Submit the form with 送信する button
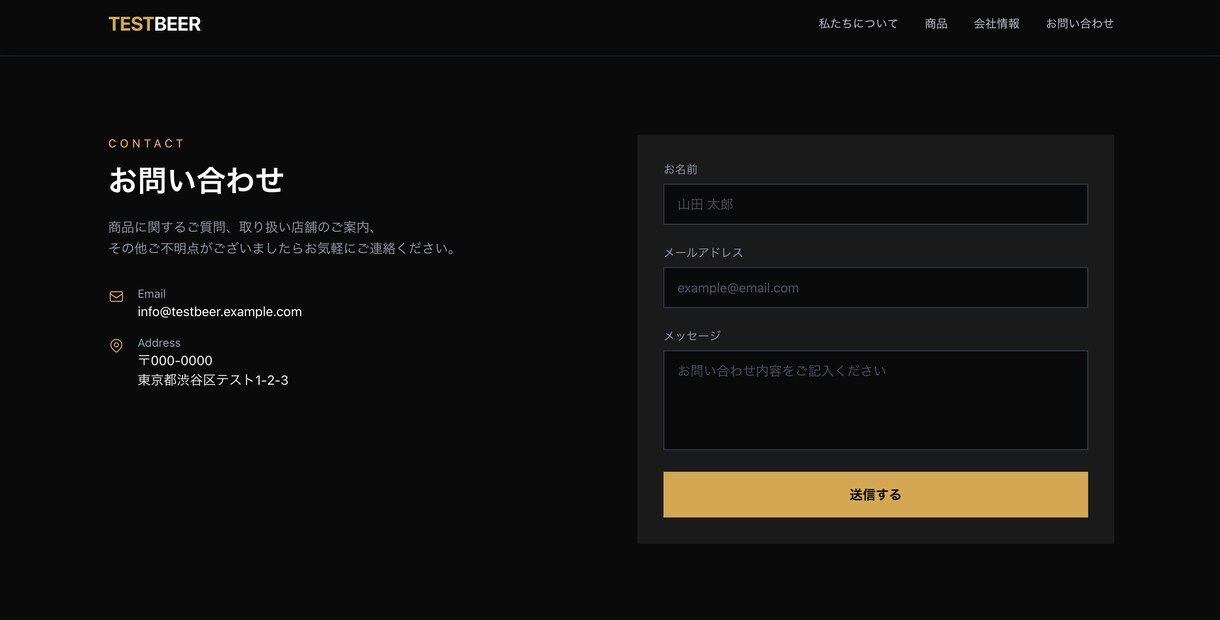1220x620 pixels. [875, 495]
